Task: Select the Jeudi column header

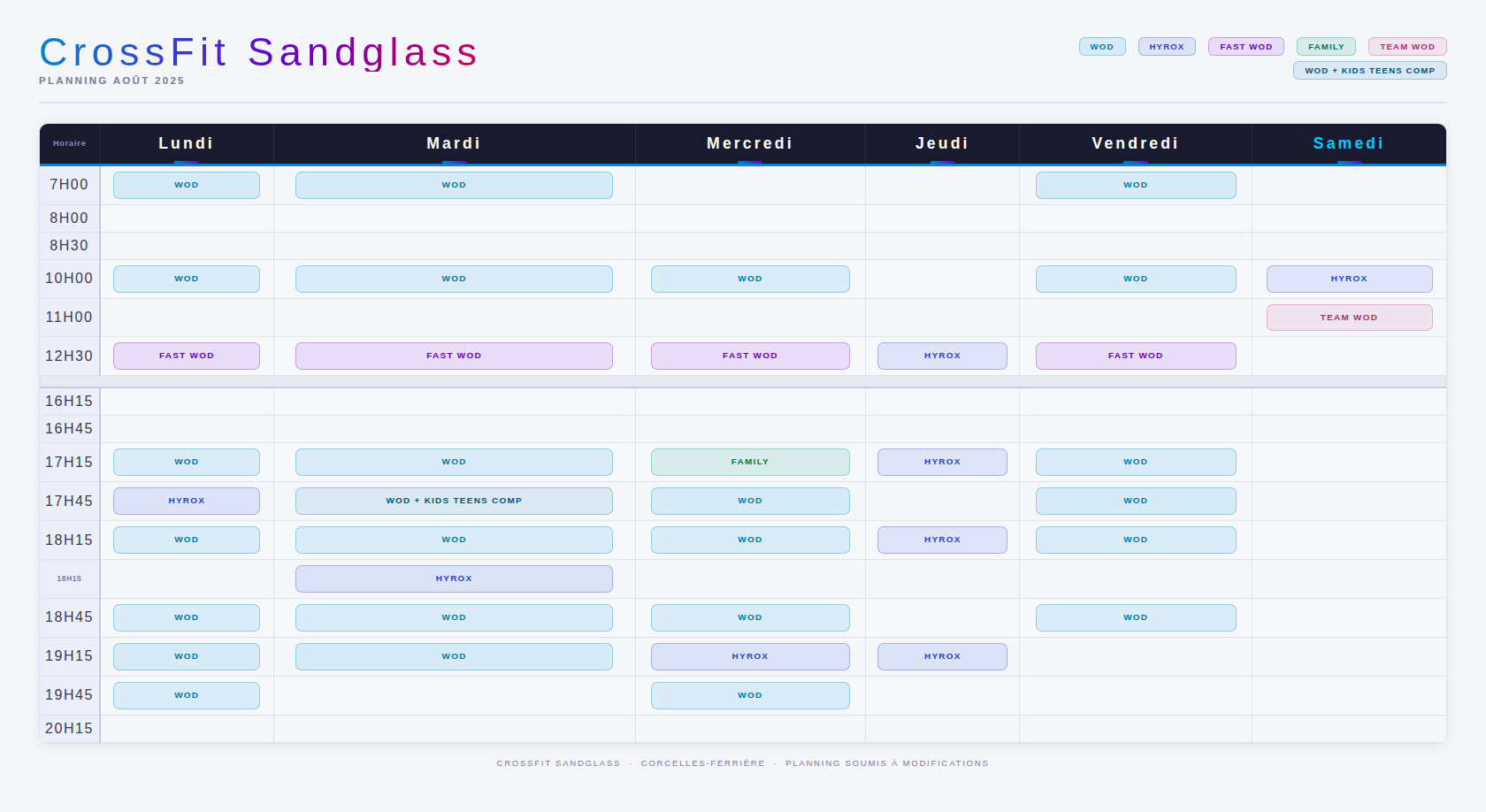Action: 942,143
